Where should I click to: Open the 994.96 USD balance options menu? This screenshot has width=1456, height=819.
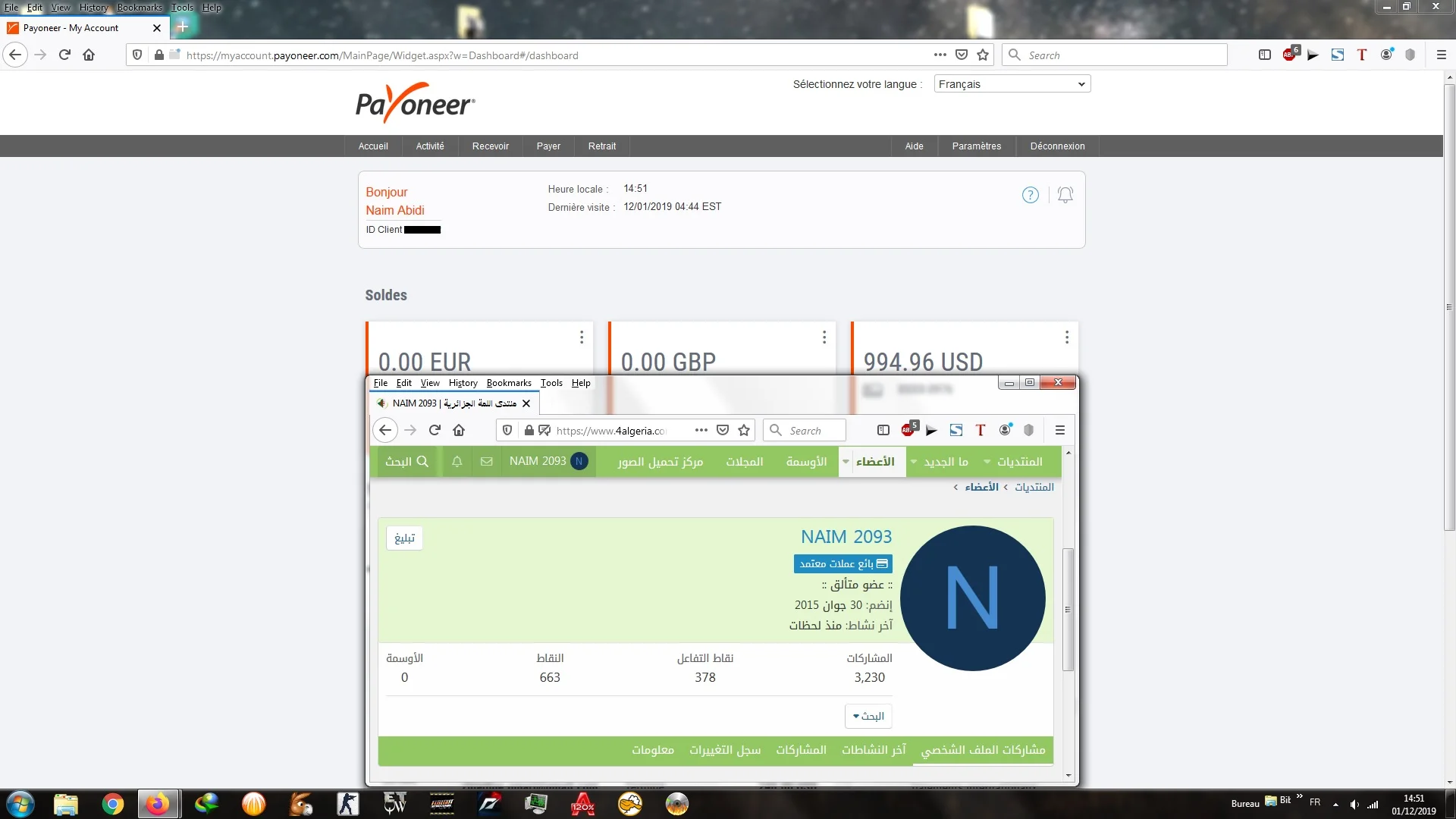[x=1066, y=337]
